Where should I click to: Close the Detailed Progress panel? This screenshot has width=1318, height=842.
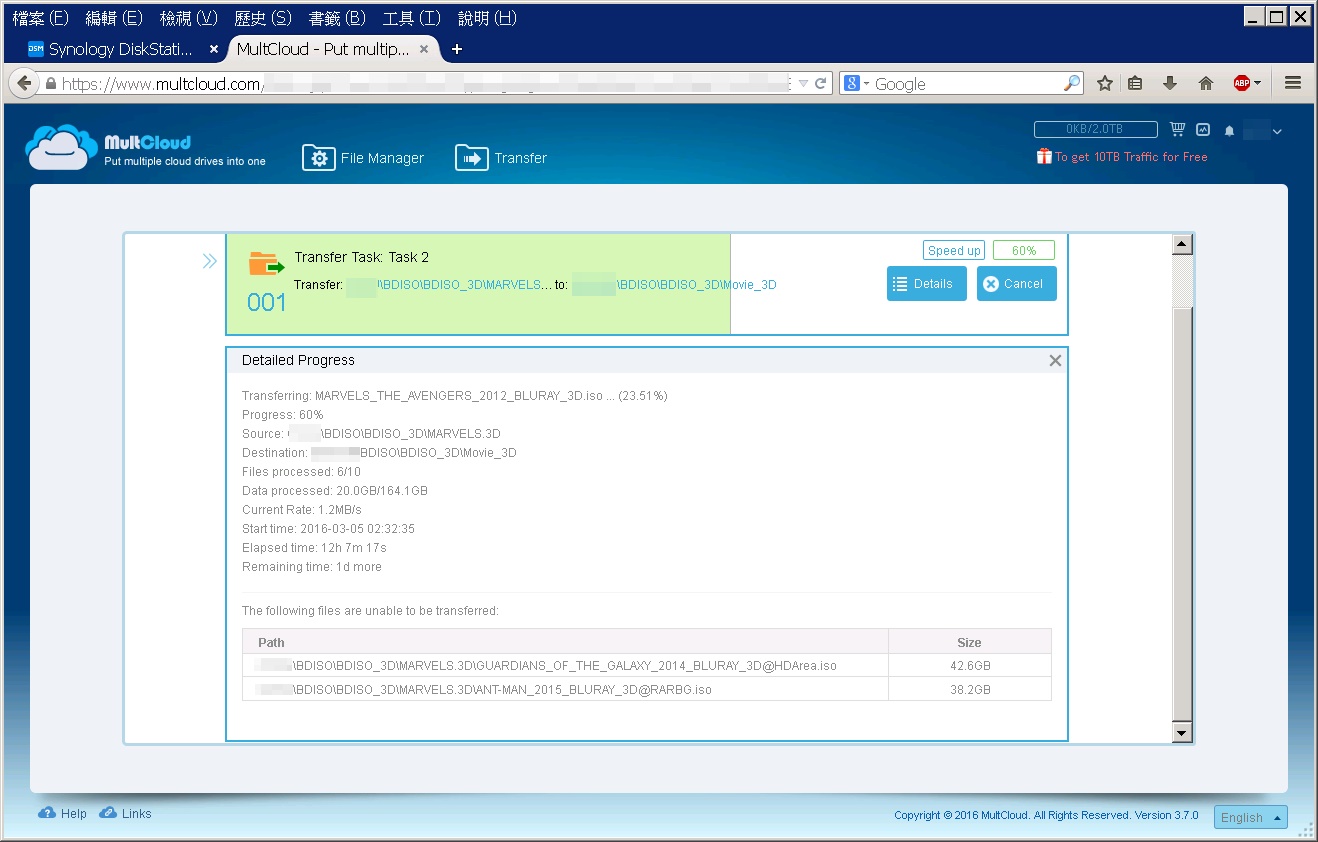click(1055, 360)
